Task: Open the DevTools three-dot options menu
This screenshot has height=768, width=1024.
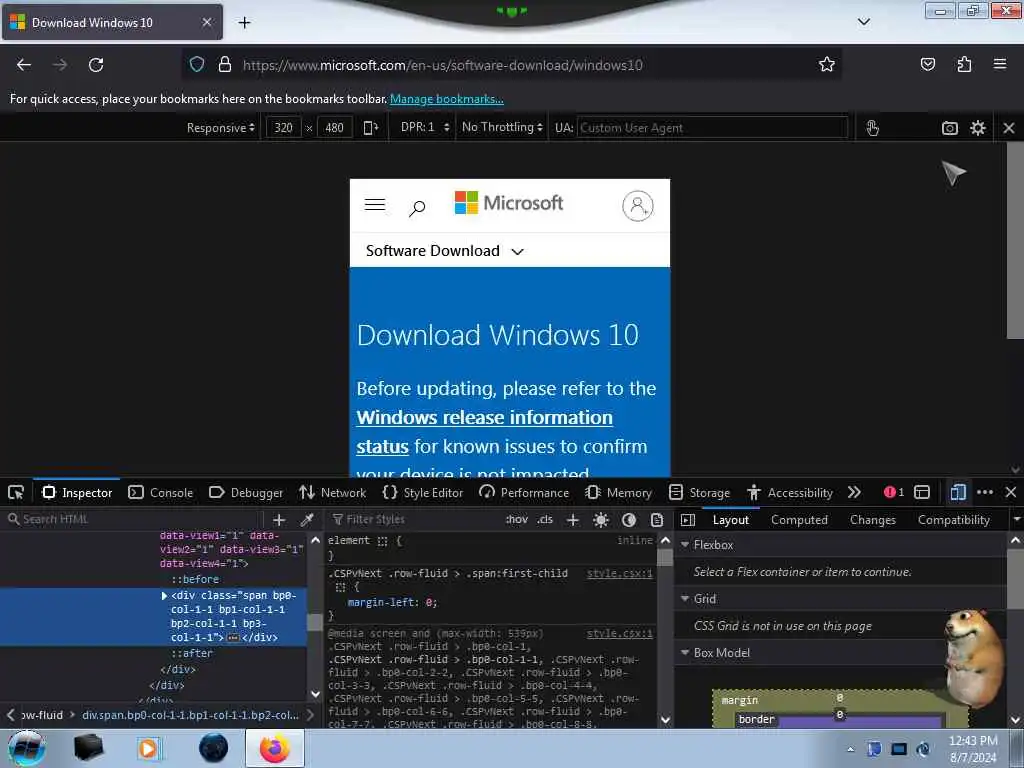Action: click(x=985, y=492)
